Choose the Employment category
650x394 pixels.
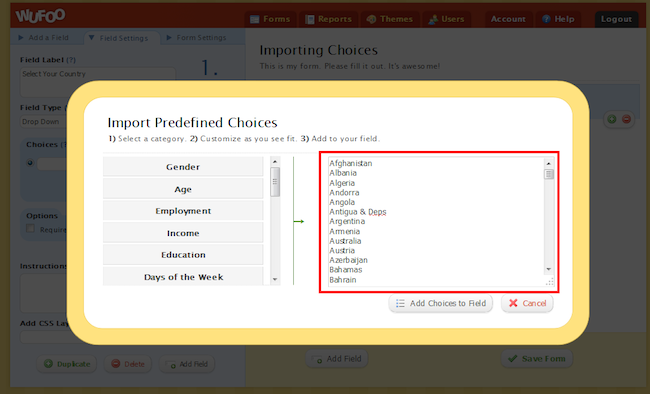pos(183,211)
